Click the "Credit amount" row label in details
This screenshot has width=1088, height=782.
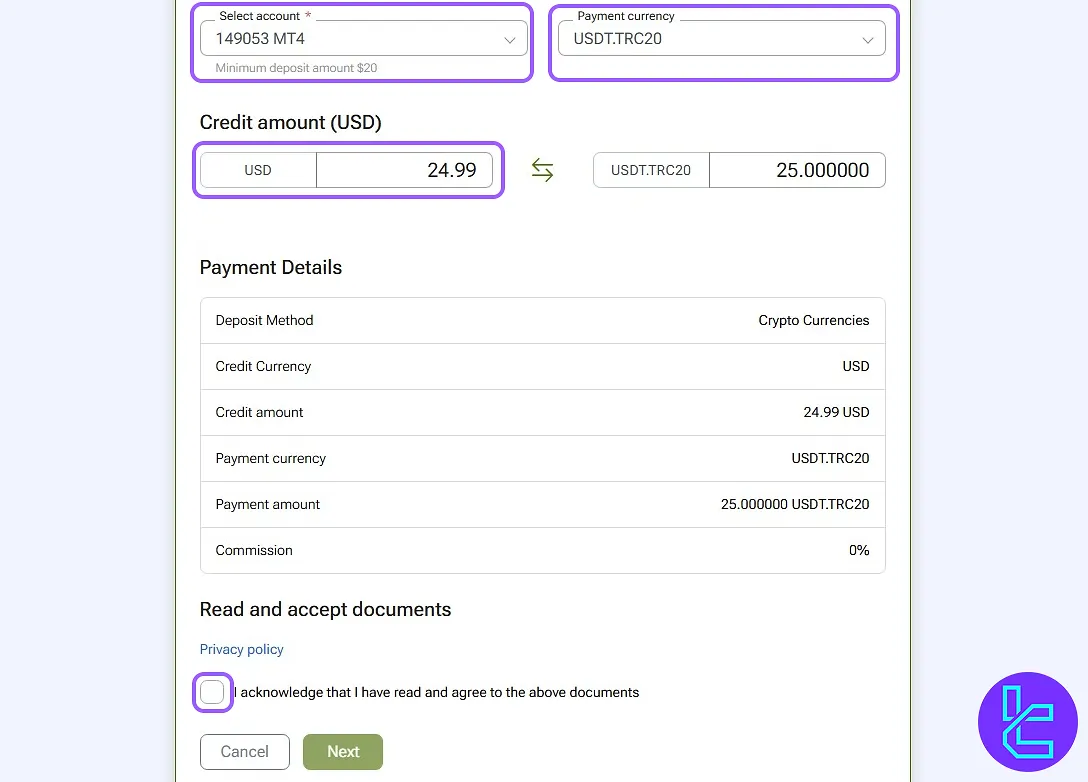pos(260,412)
